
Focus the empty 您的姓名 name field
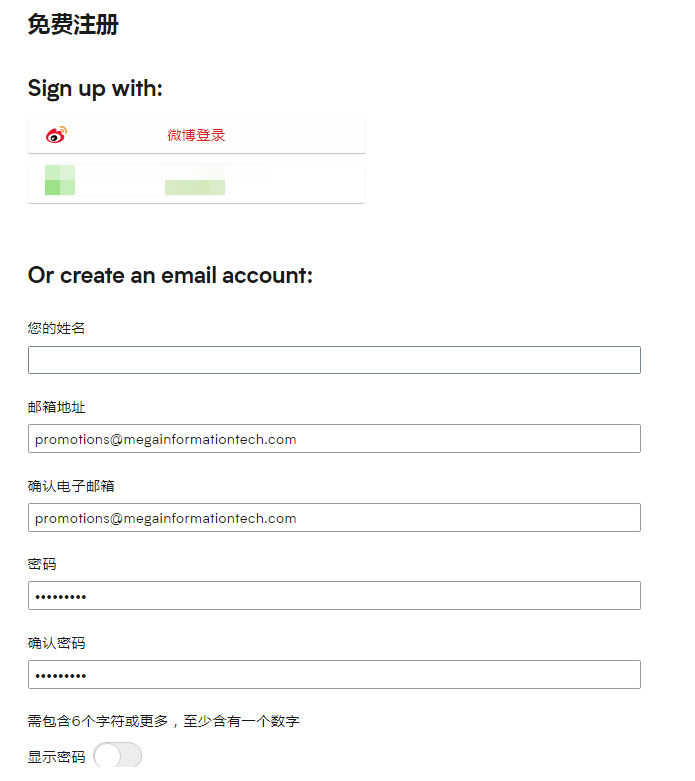point(334,360)
